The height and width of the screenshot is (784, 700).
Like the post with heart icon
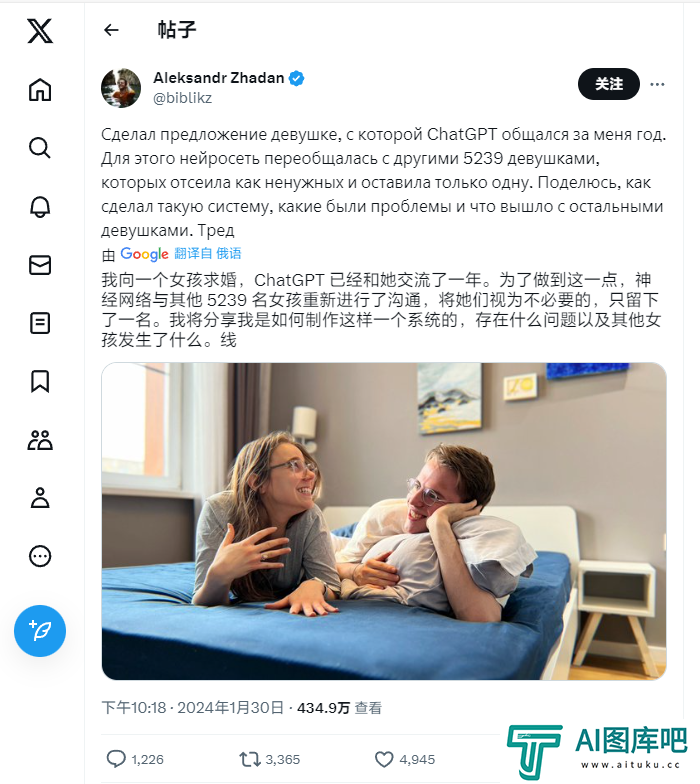pos(384,759)
